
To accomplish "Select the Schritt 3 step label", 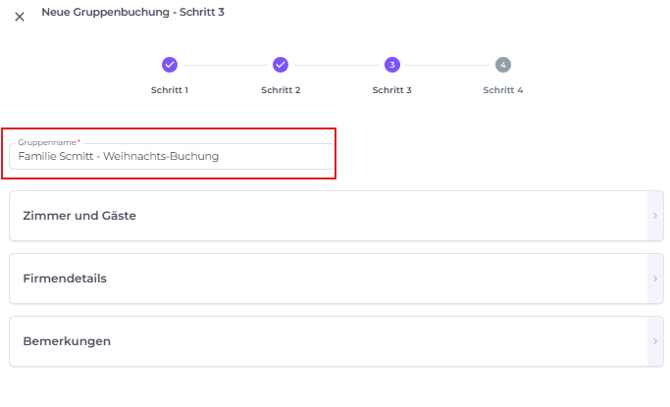I will 392,90.
